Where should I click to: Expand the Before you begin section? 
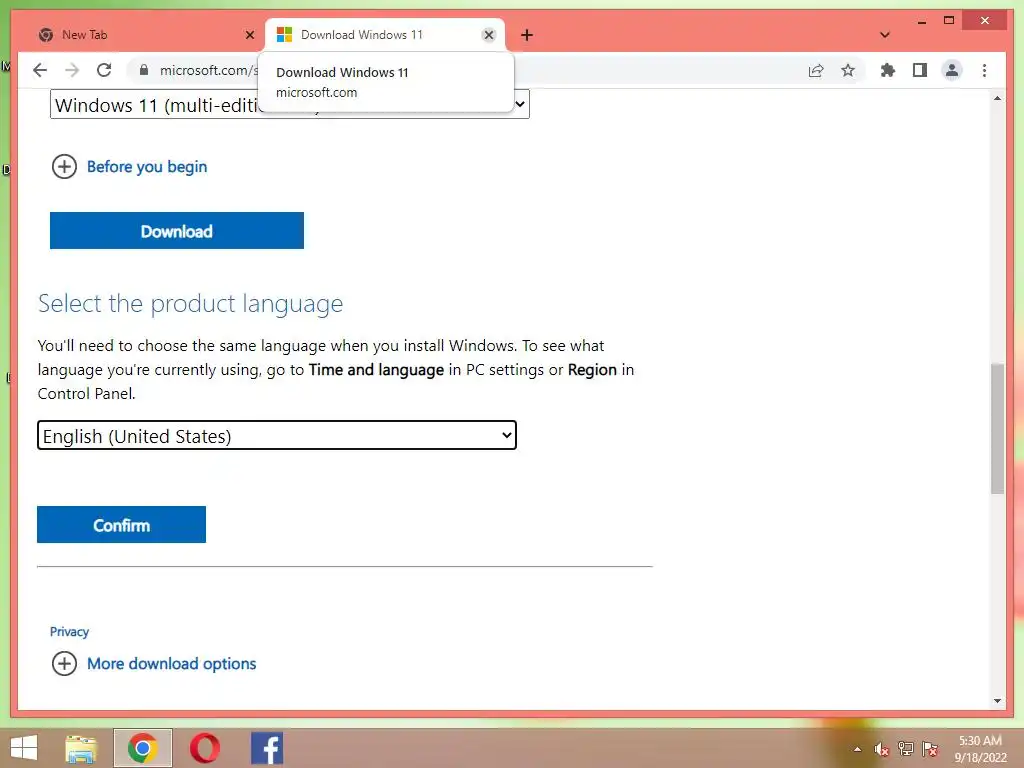pos(129,167)
